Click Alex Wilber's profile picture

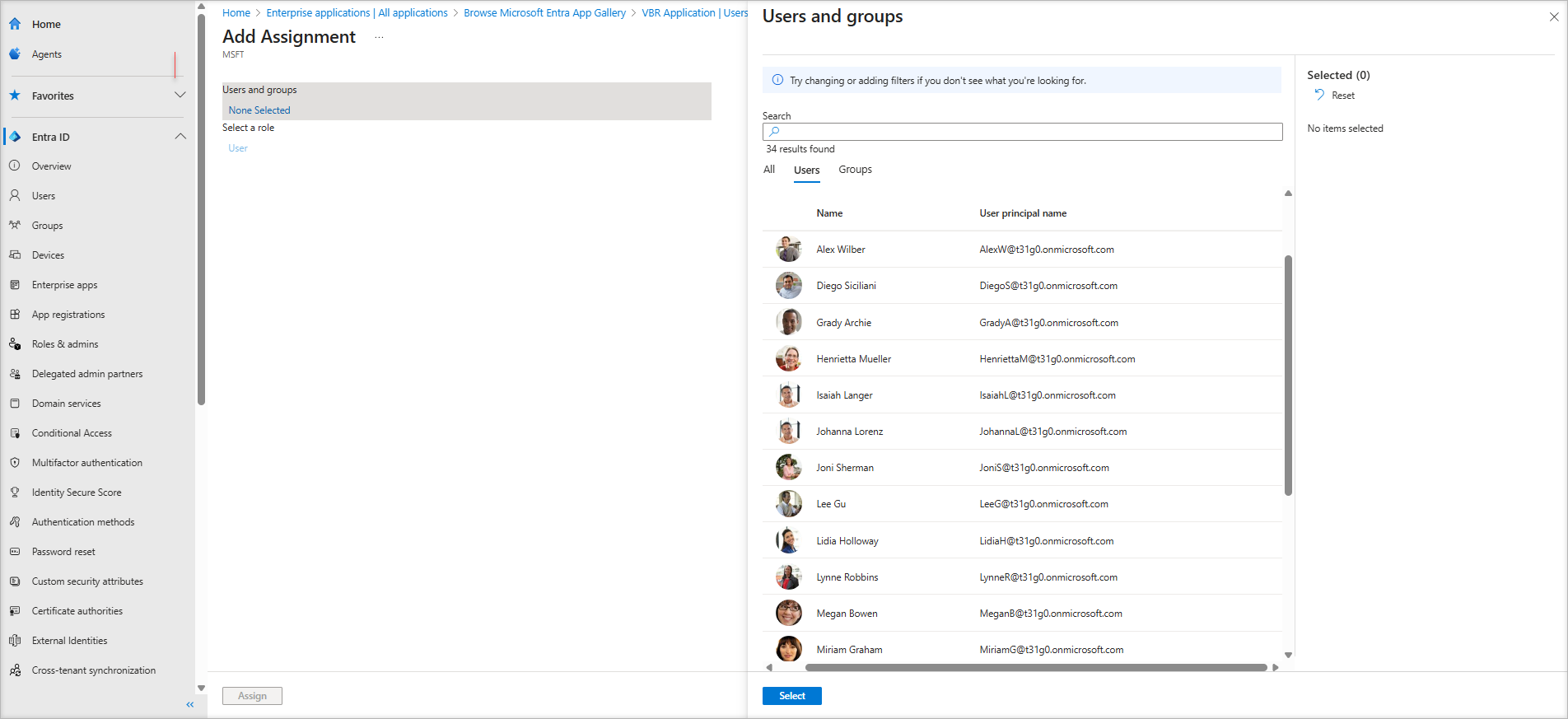click(x=788, y=250)
